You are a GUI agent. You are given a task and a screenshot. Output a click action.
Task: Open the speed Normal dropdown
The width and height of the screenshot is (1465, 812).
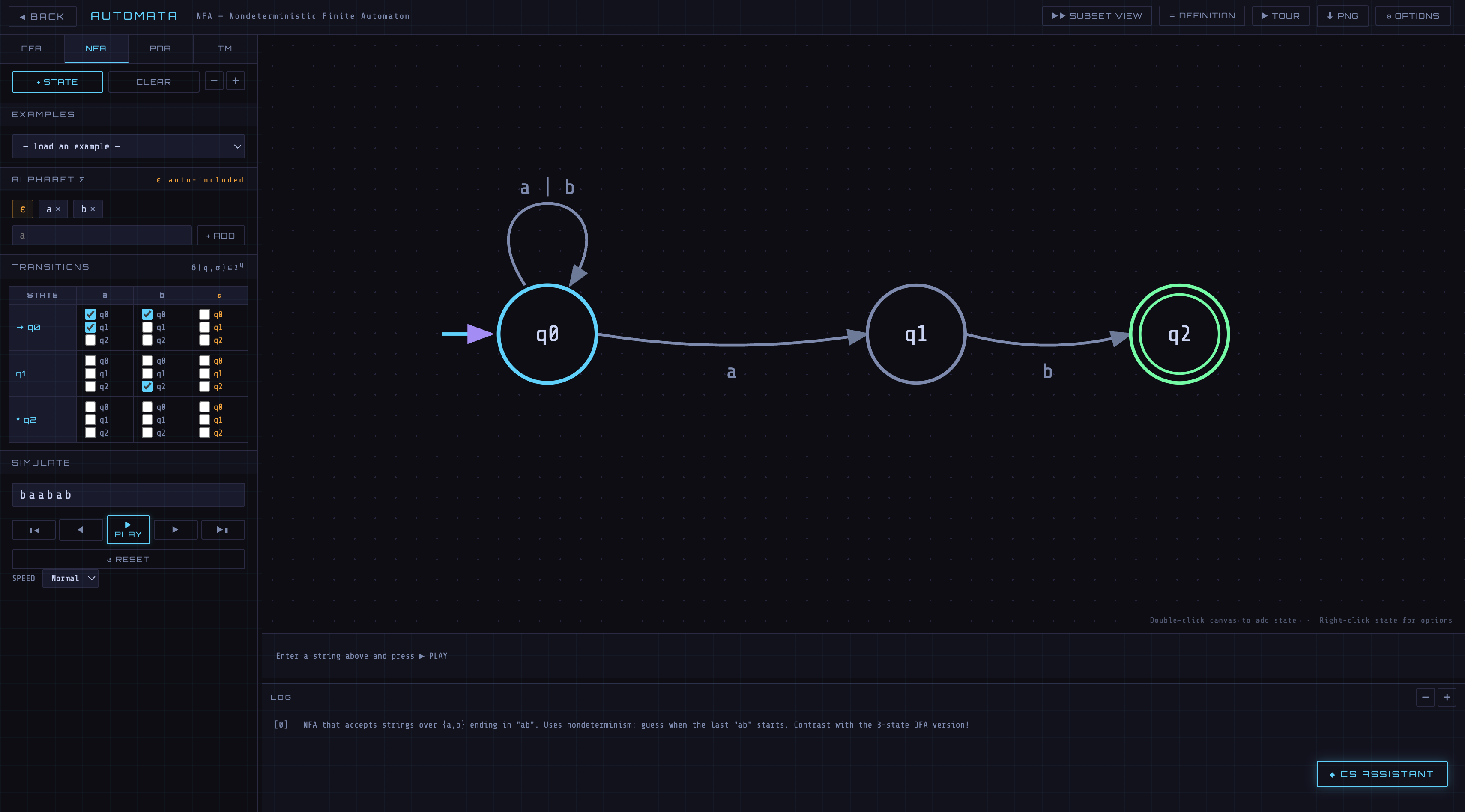[71, 578]
